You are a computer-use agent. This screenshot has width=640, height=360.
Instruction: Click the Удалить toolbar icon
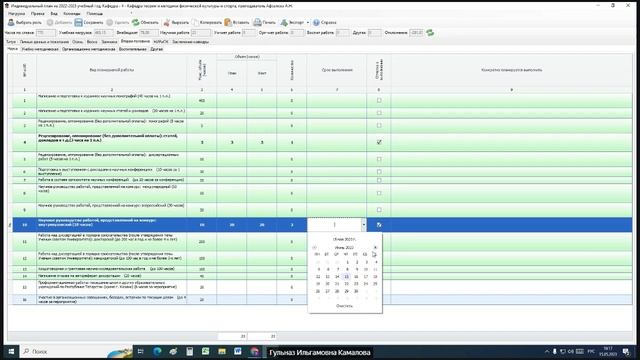coord(110,22)
